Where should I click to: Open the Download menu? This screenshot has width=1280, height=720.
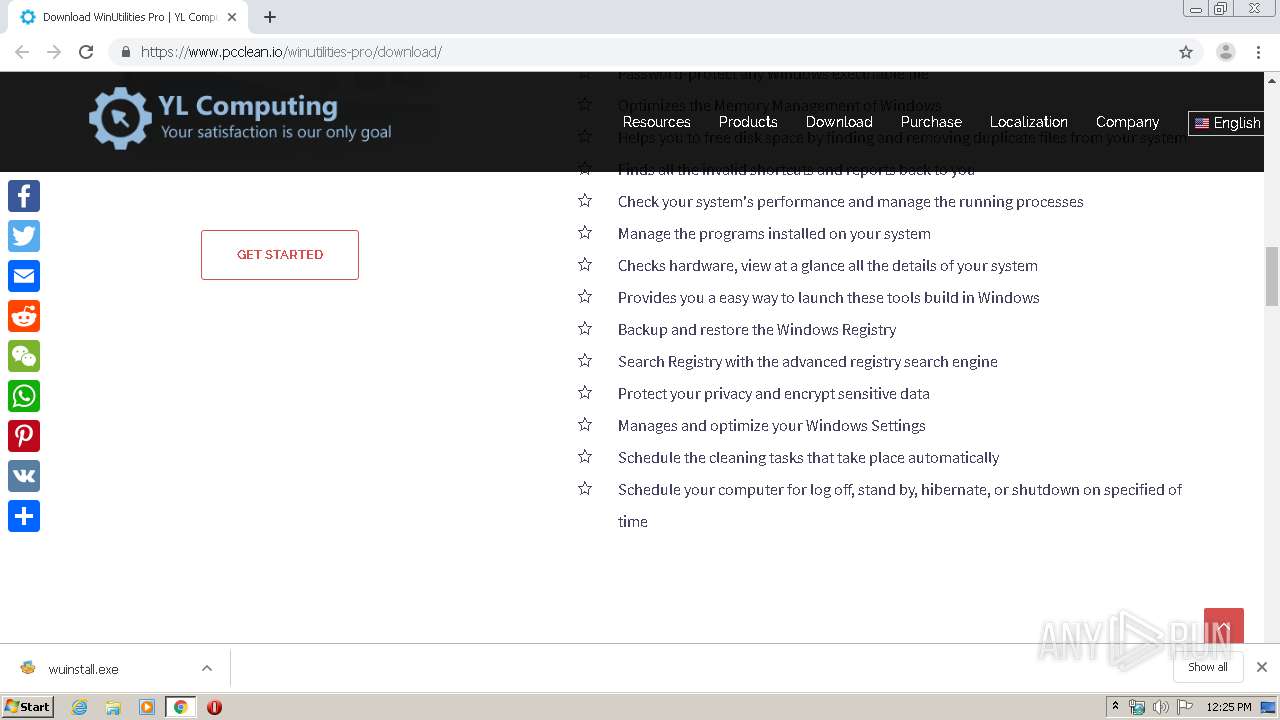tap(839, 122)
